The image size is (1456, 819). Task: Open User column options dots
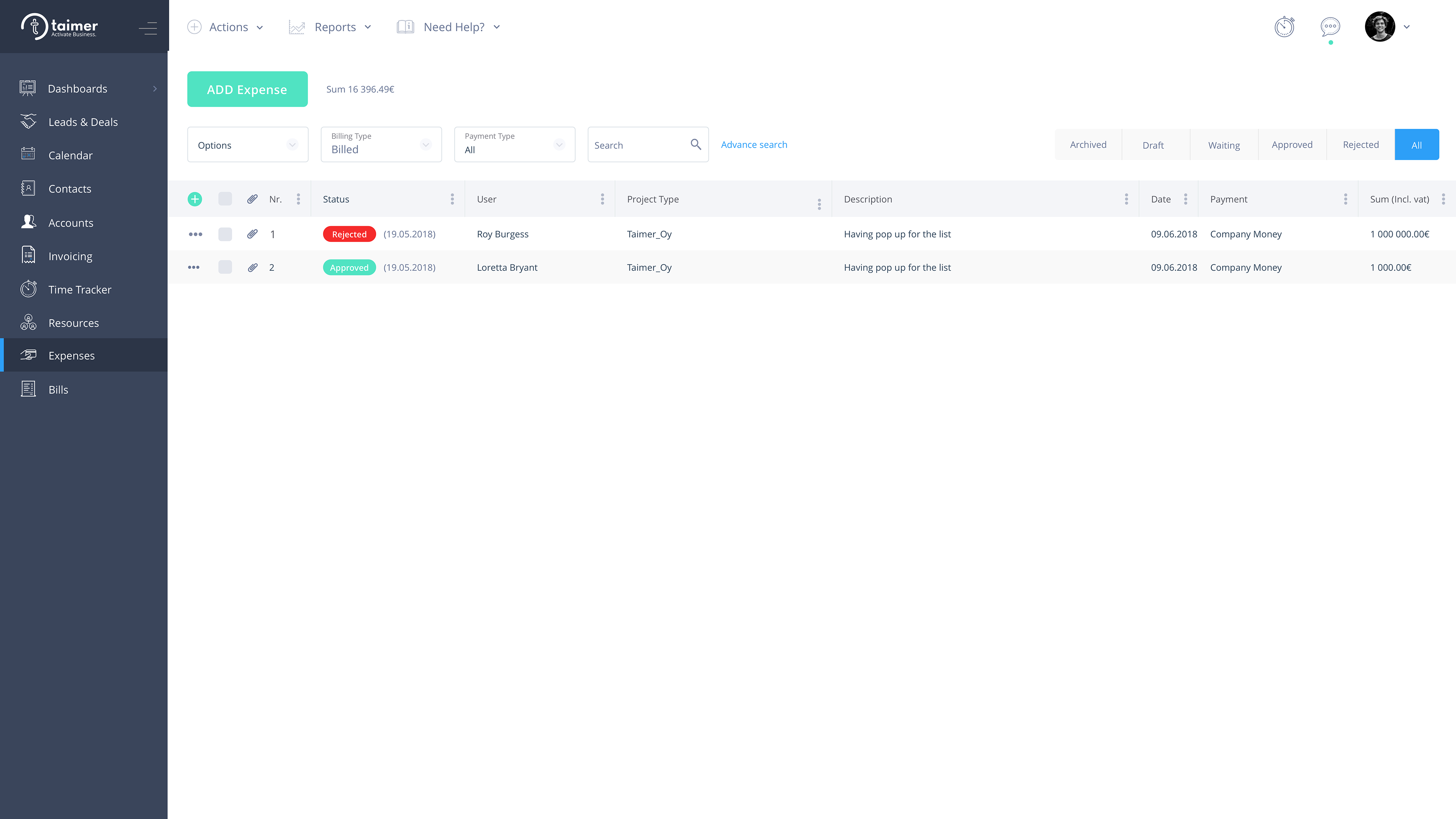tap(602, 199)
